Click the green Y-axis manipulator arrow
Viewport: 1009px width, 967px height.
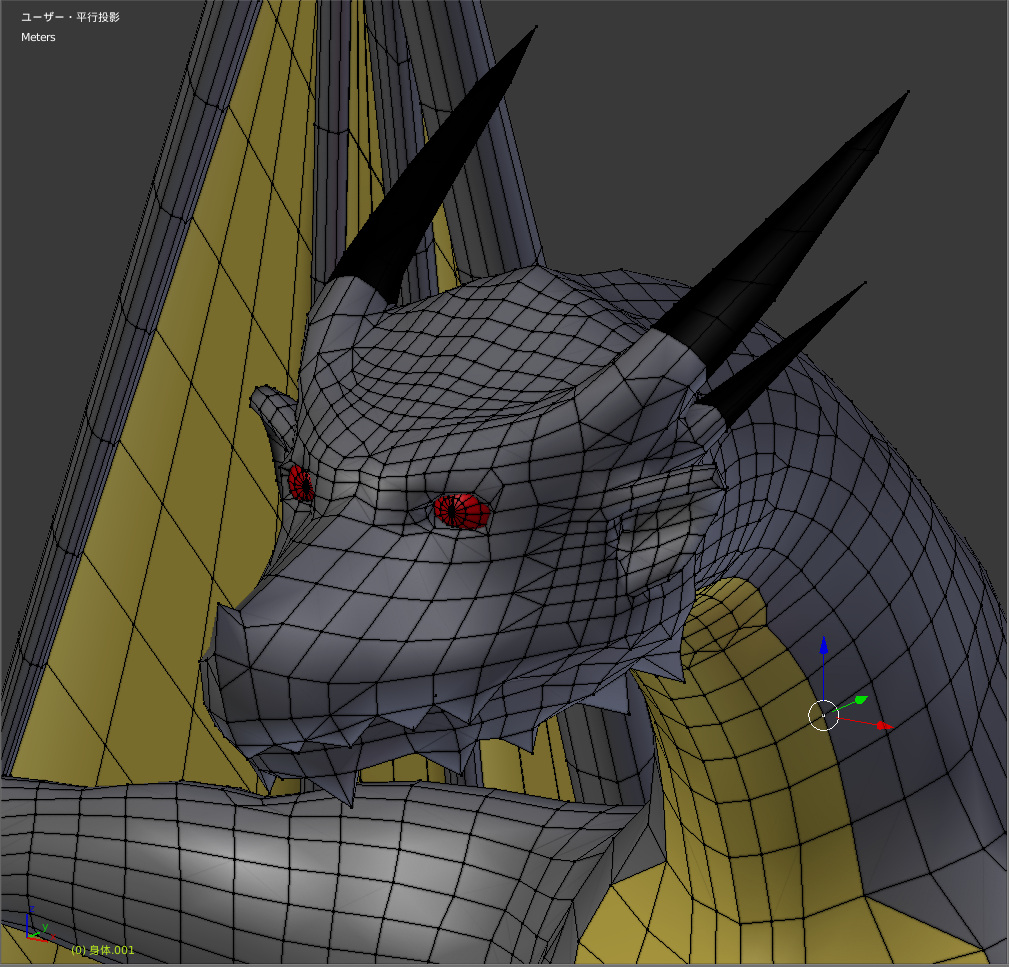(x=860, y=700)
